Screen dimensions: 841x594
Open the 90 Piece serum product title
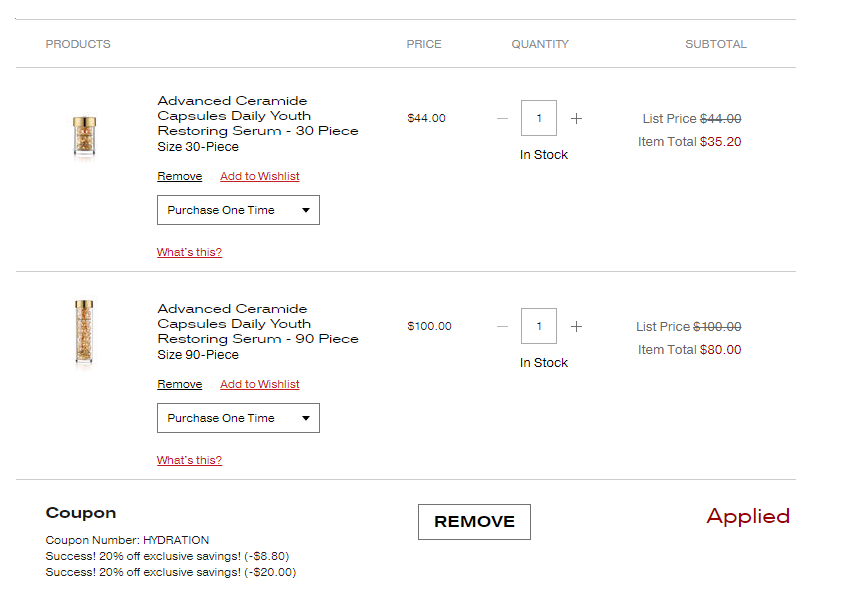pos(257,324)
